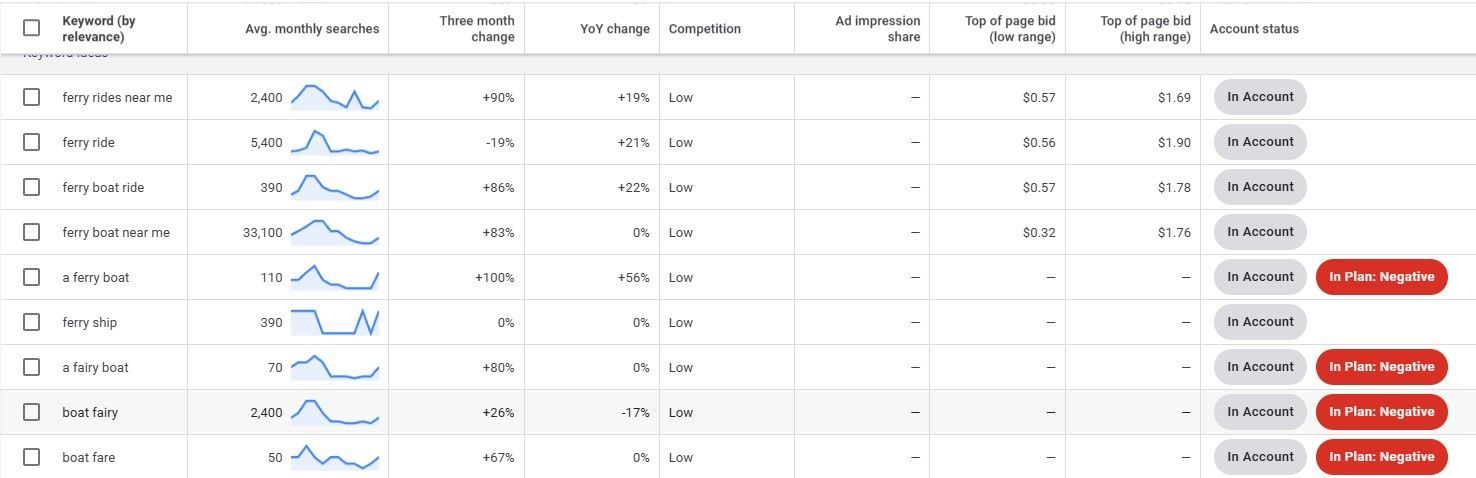Image resolution: width=1476 pixels, height=478 pixels.
Task: Click the boat fare trend sparkline
Action: 335,457
